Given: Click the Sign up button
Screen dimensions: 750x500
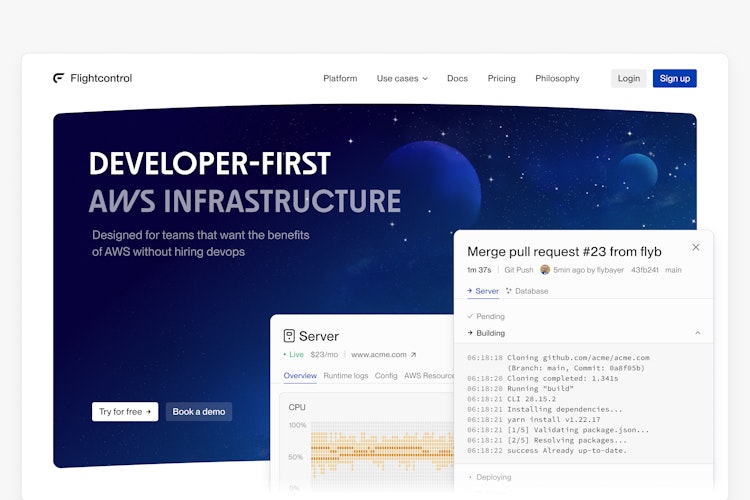Looking at the screenshot, I should pyautogui.click(x=674, y=78).
